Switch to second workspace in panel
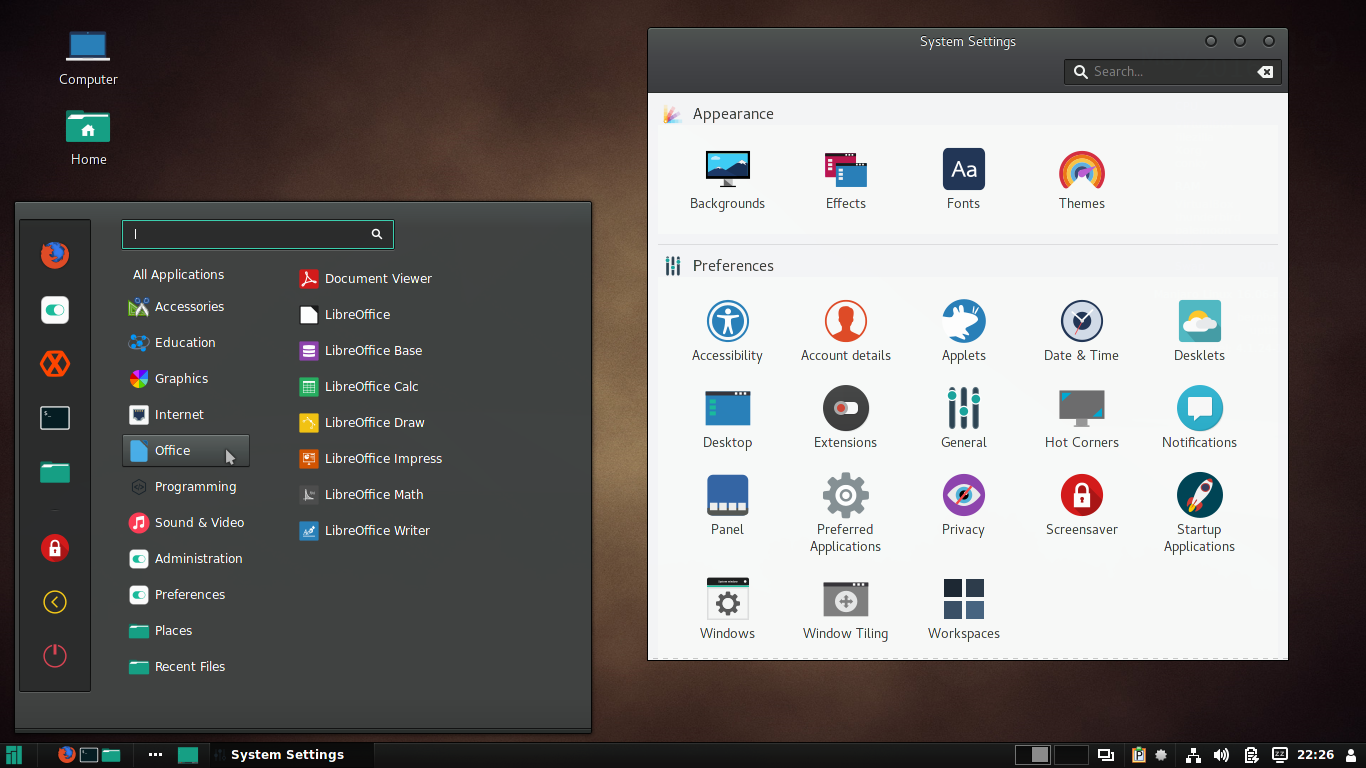The width and height of the screenshot is (1366, 768). [x=1071, y=755]
